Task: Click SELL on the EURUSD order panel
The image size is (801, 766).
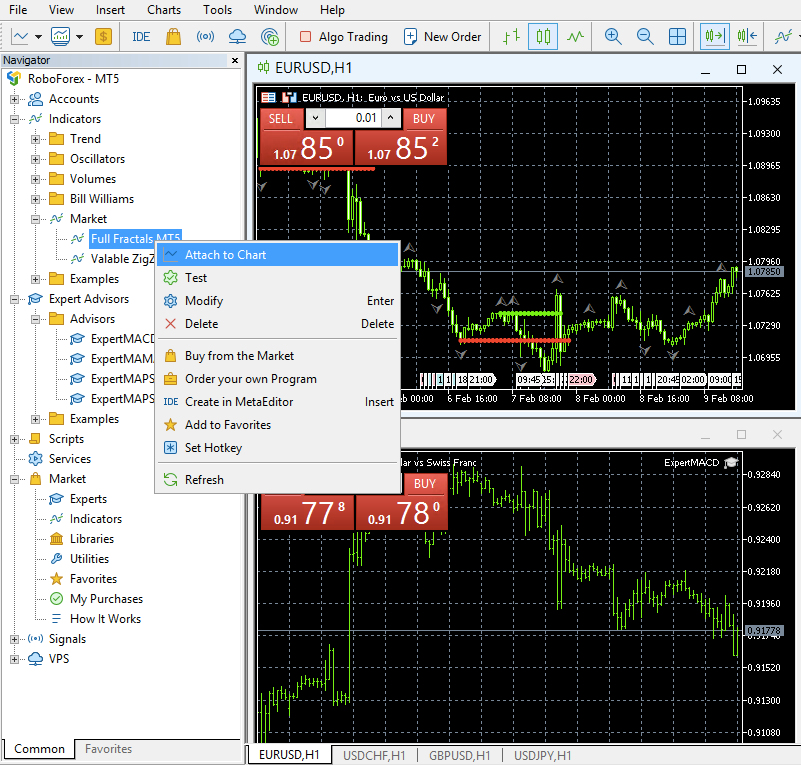Action: point(280,118)
